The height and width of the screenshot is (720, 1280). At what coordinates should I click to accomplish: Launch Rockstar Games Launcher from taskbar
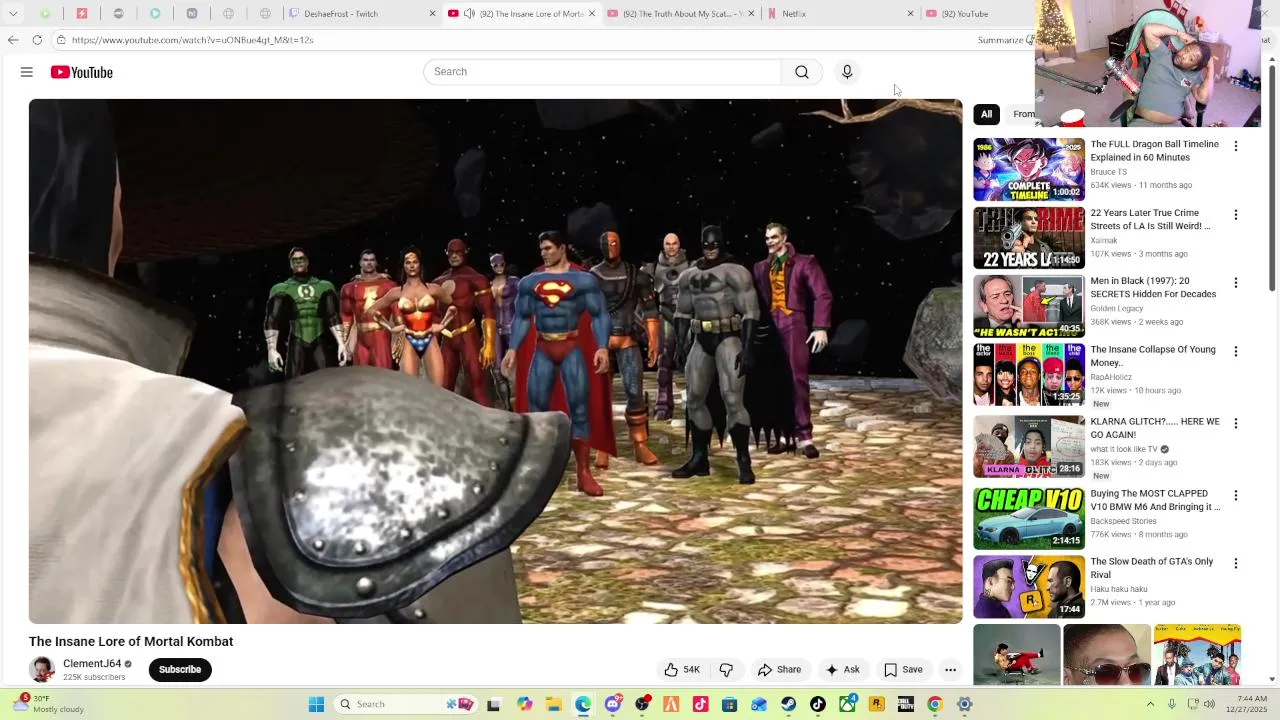[x=877, y=704]
